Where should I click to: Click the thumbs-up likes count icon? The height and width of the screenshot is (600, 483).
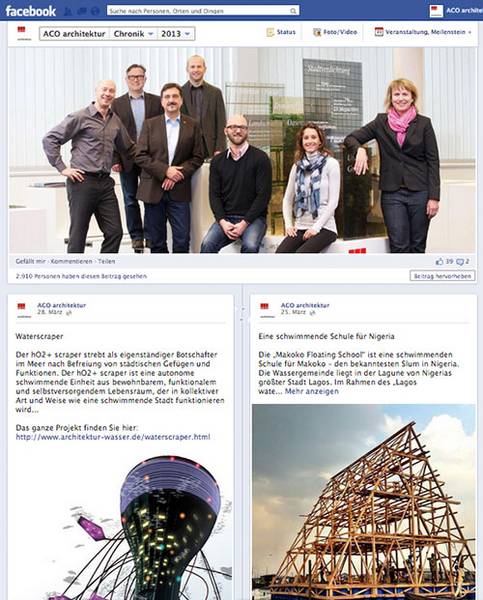(439, 262)
